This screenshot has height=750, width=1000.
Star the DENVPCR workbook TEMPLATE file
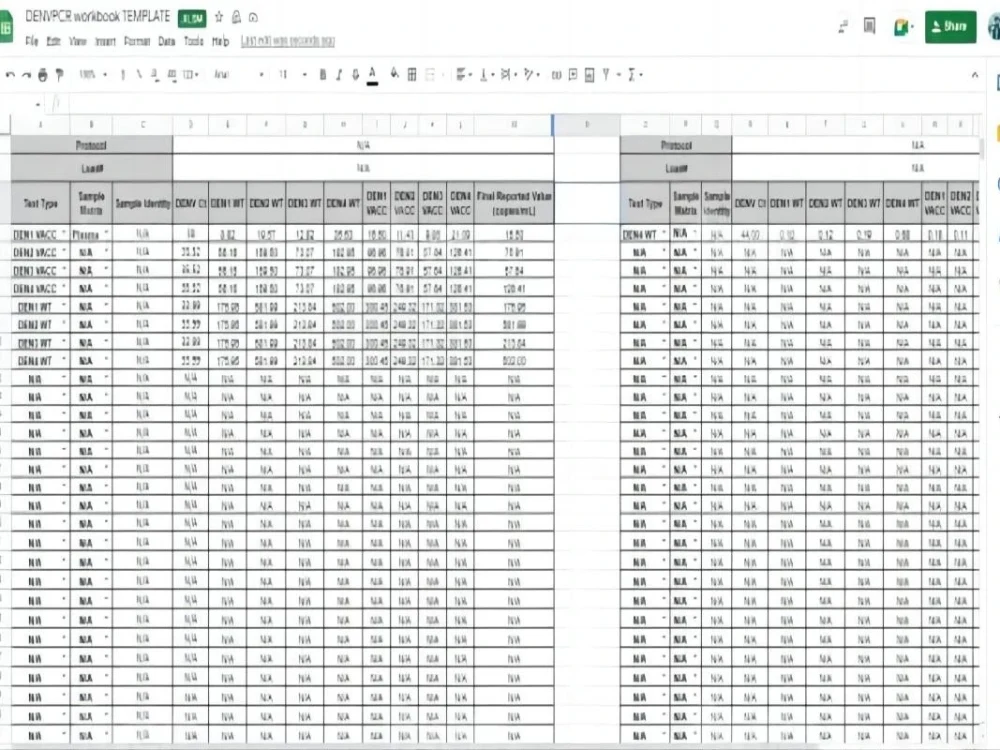pos(218,17)
